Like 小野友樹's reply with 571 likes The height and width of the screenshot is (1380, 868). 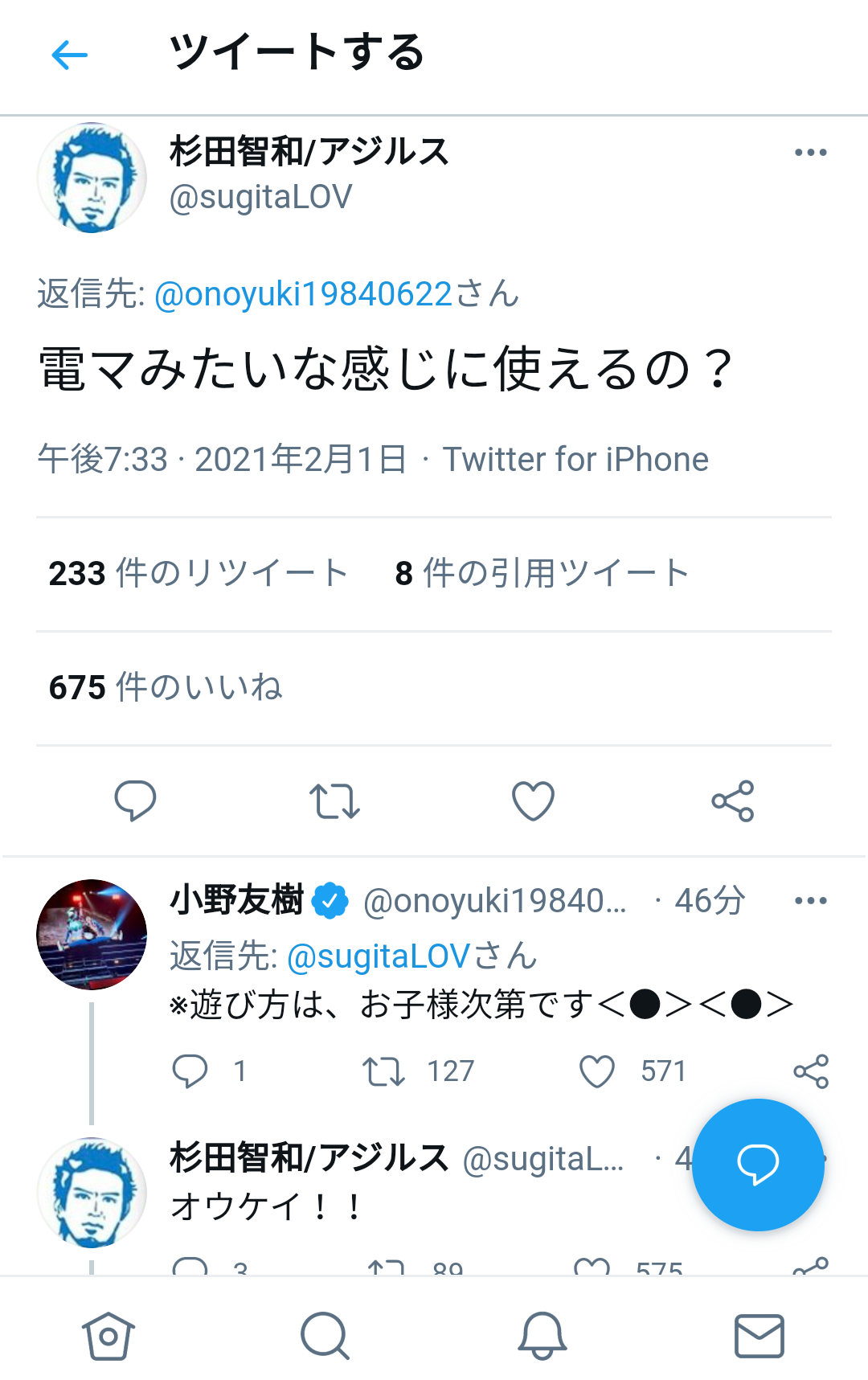pyautogui.click(x=597, y=1071)
